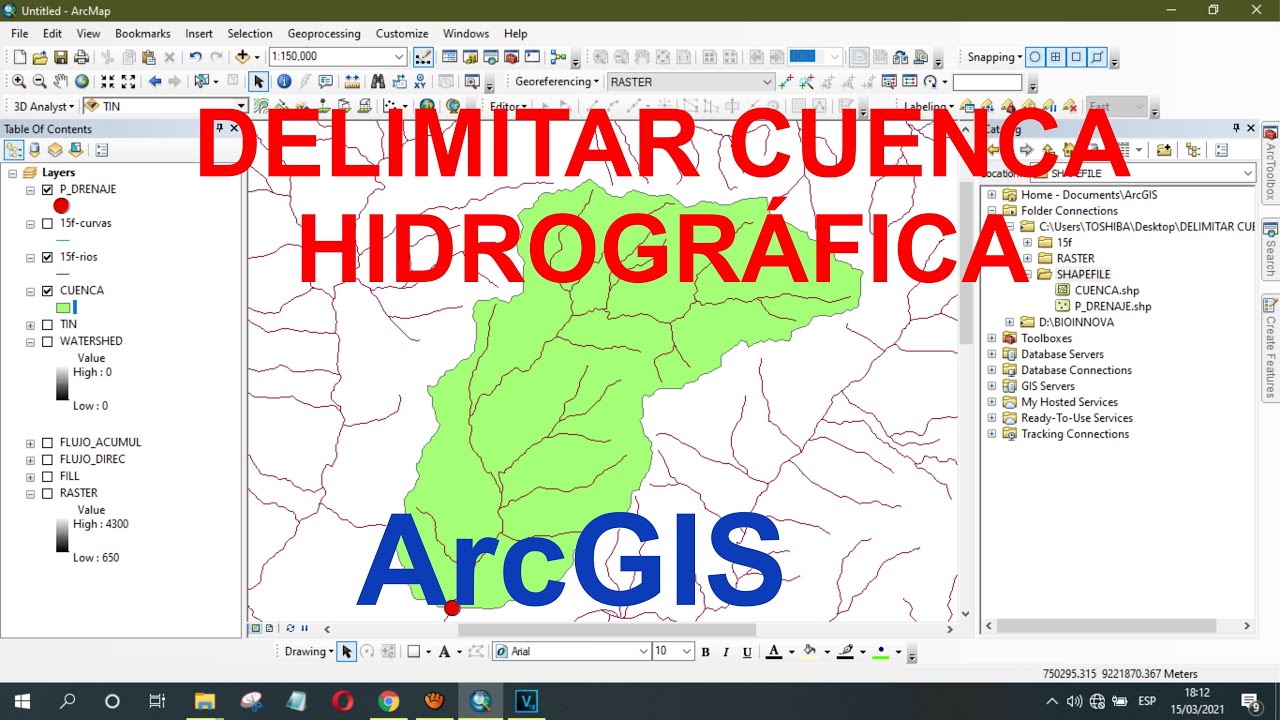
Task: Open the Create Features side tab
Action: click(x=1270, y=348)
